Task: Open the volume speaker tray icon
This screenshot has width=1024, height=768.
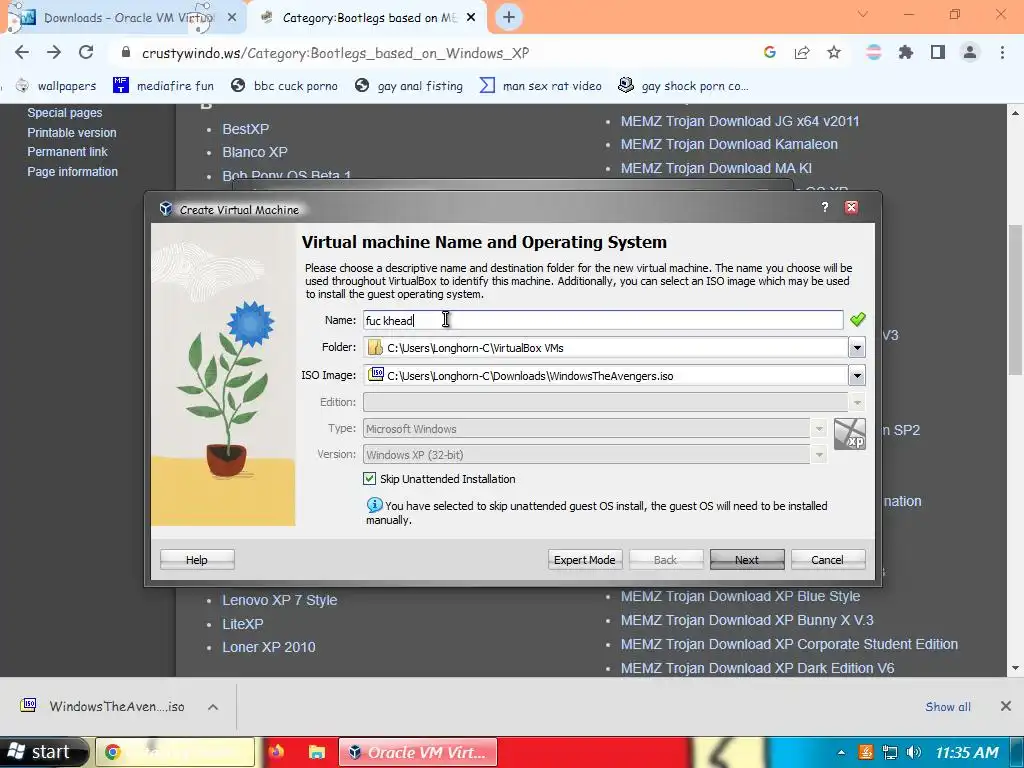Action: point(914,752)
